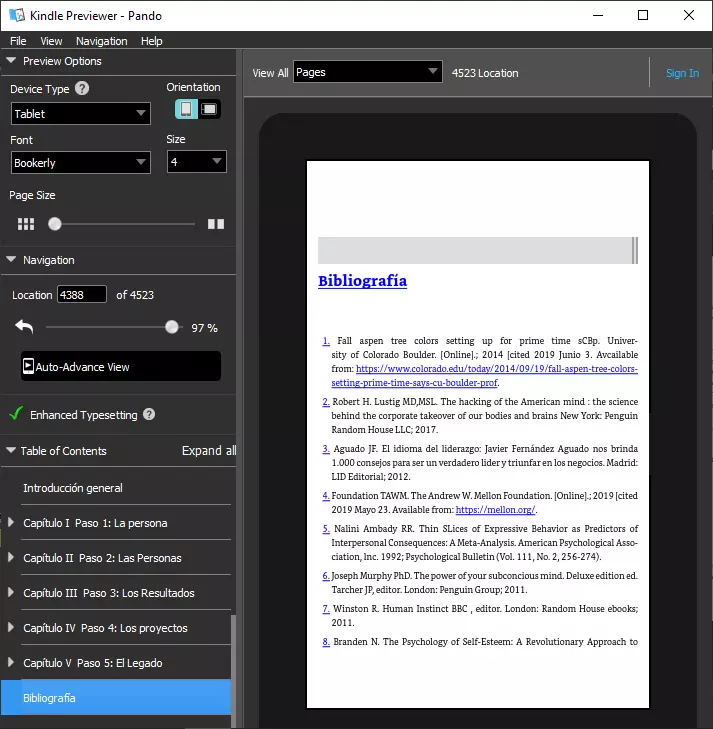
Task: Open the Device Type Tablet dropdown
Action: [81, 113]
